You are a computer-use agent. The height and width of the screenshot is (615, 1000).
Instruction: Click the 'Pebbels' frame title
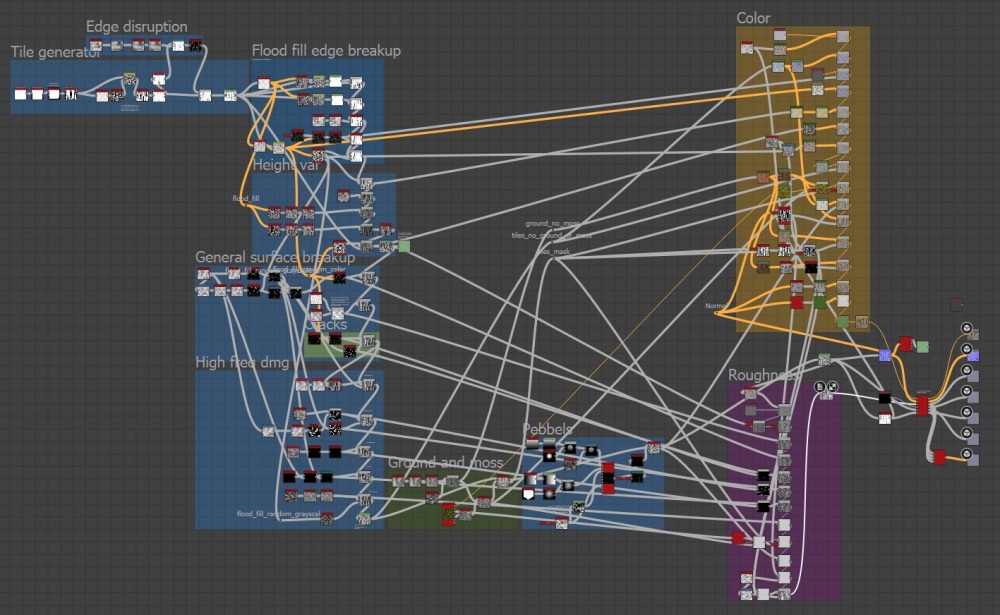click(x=547, y=429)
